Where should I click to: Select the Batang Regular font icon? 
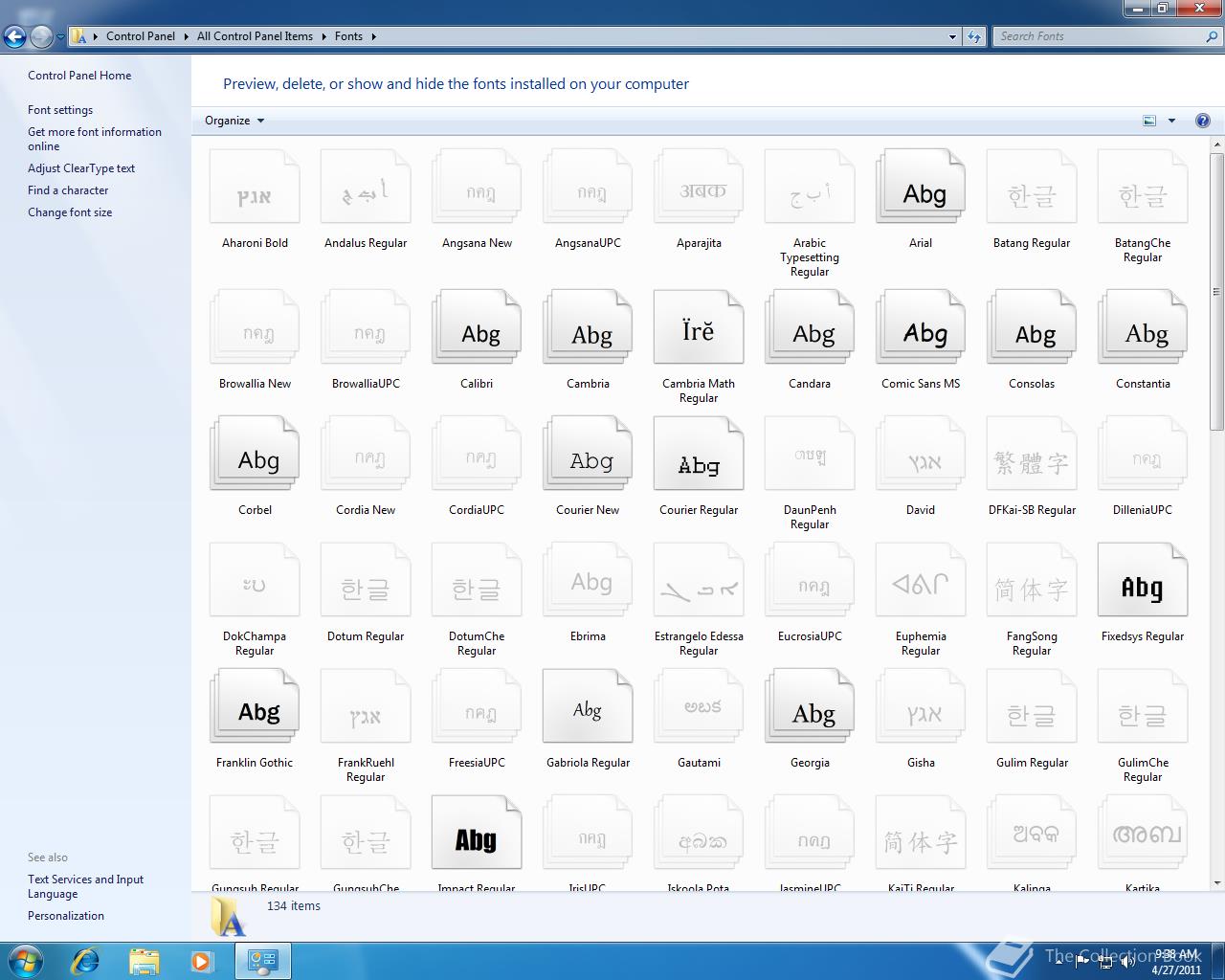[x=1032, y=187]
